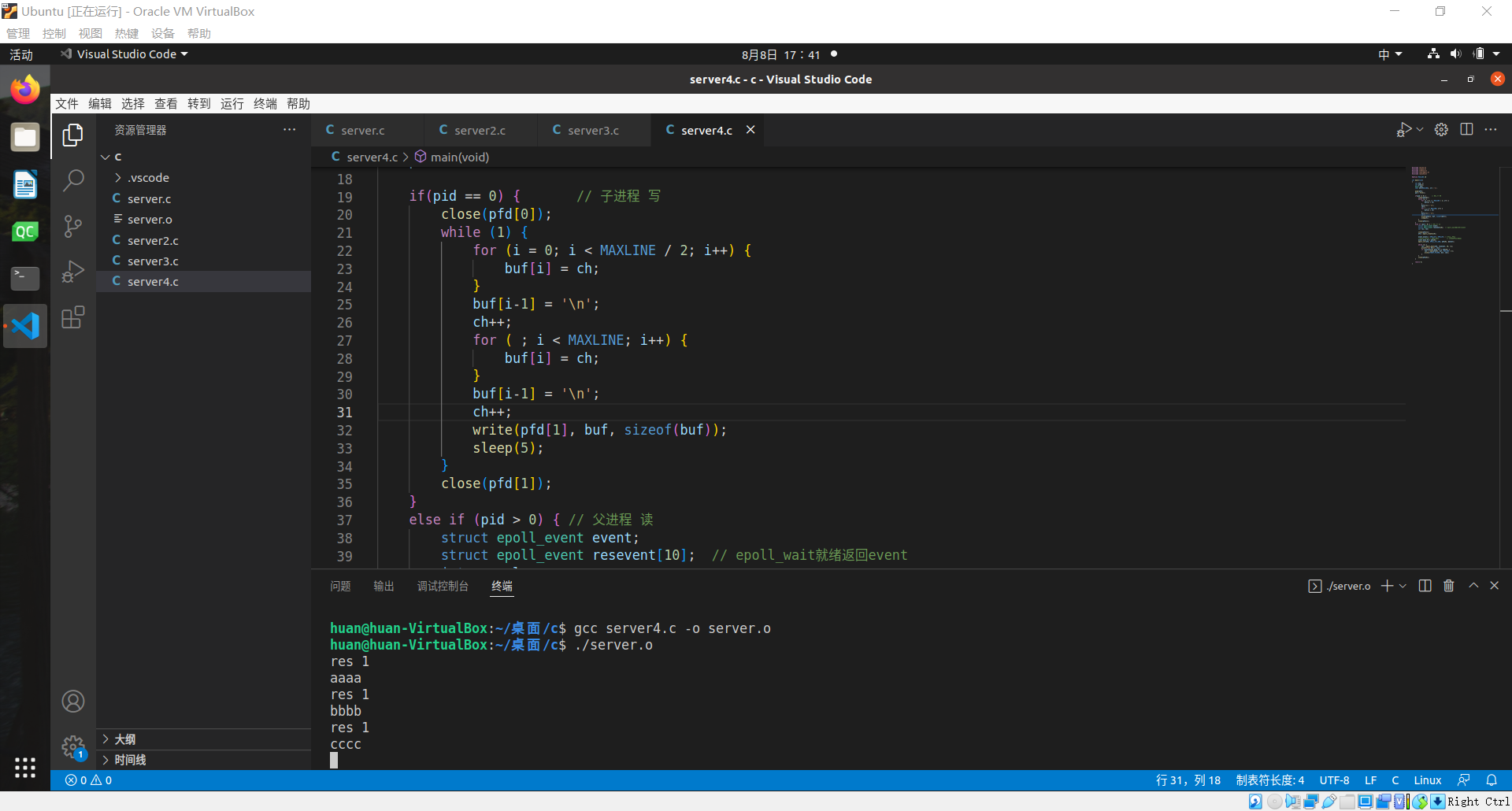Switch to the server3.c tab

(593, 130)
